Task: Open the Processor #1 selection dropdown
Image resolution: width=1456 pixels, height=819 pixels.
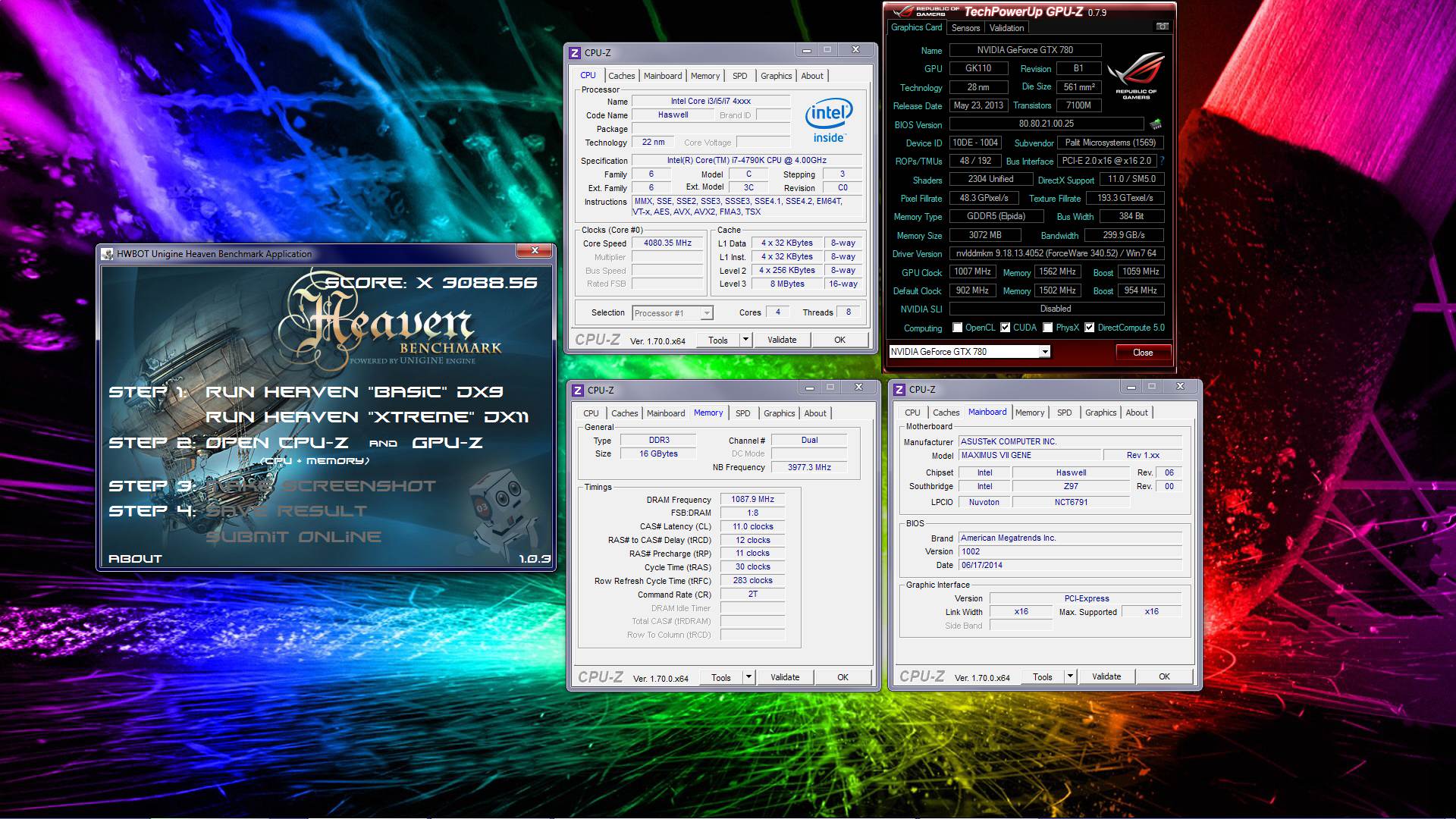Action: pyautogui.click(x=707, y=313)
